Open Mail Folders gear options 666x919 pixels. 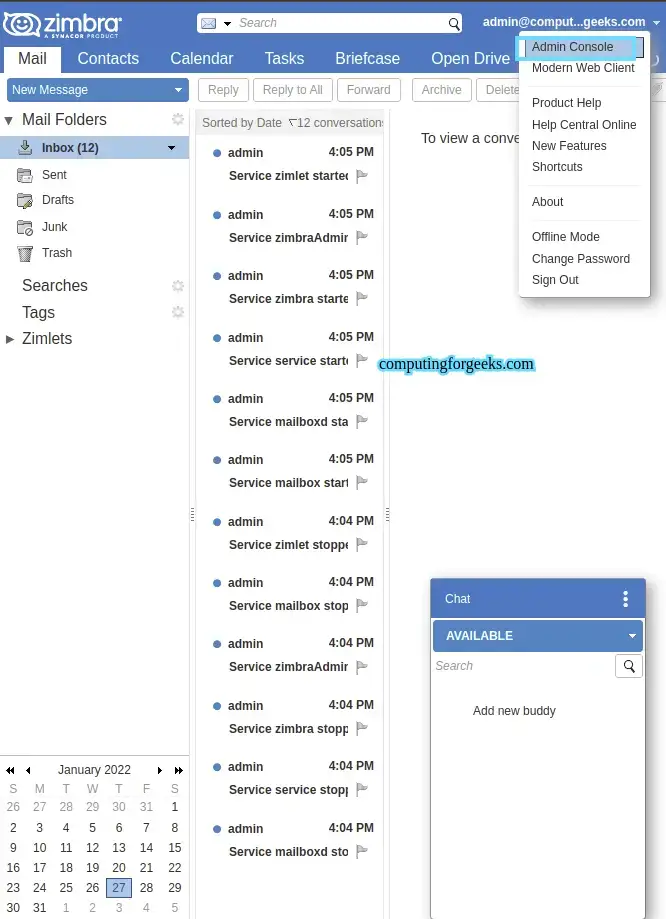[x=178, y=120]
